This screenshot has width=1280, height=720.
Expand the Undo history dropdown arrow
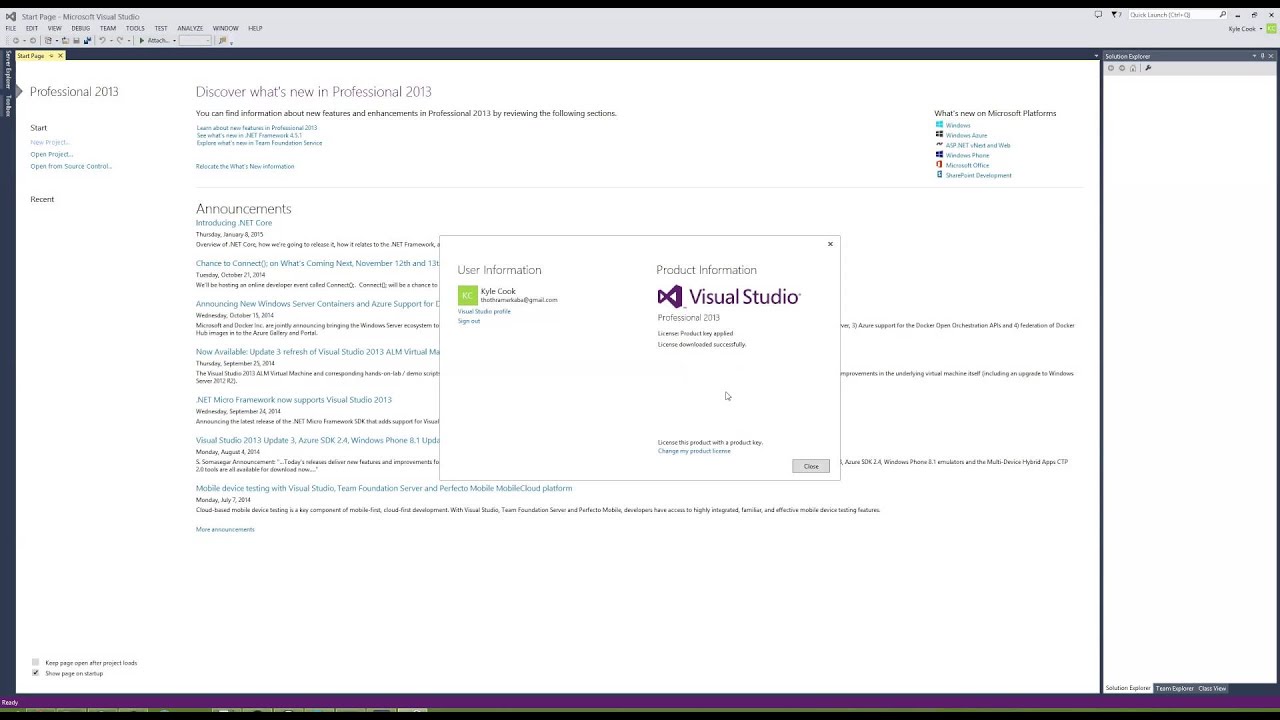pos(111,41)
